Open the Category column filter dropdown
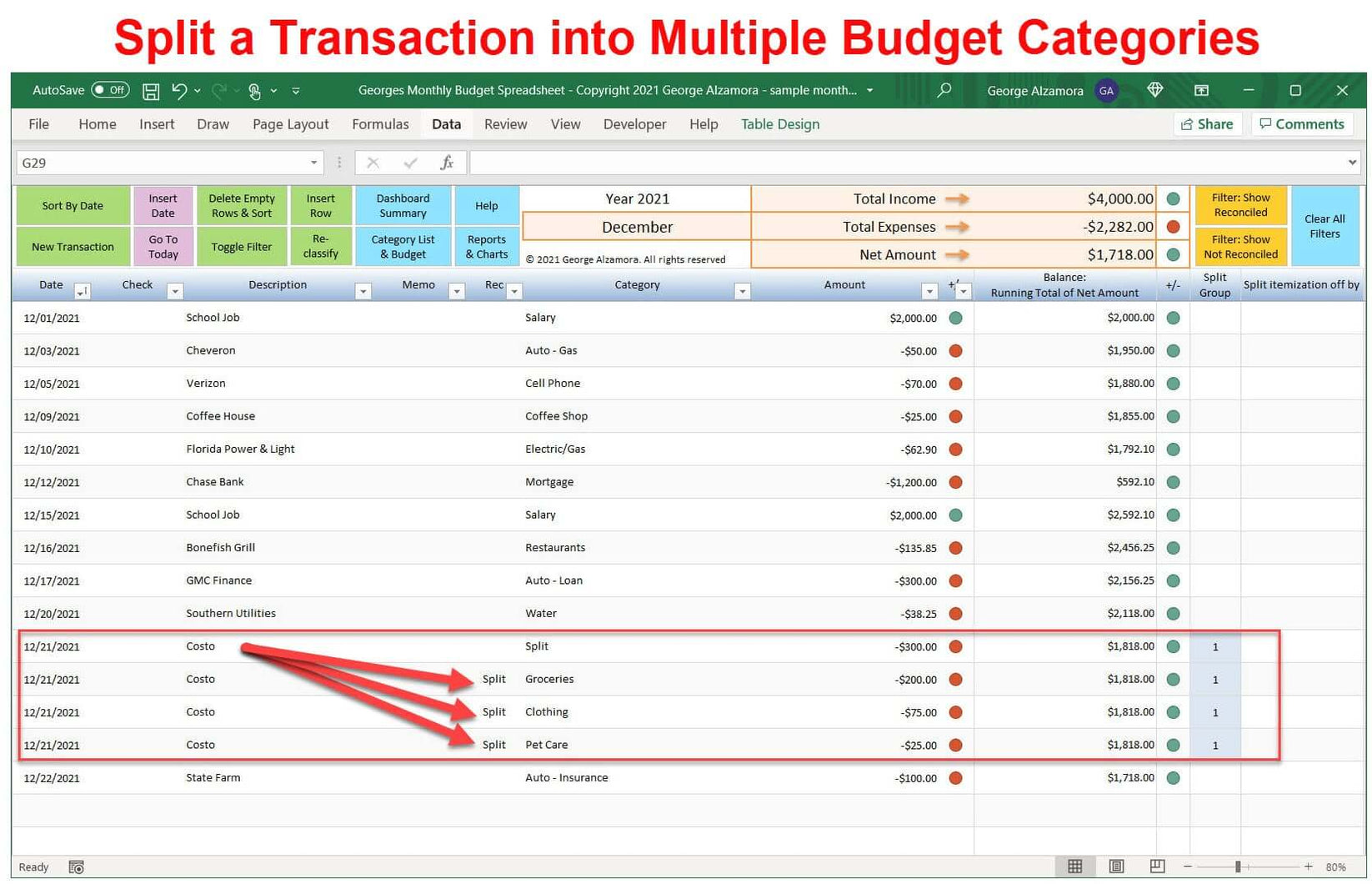Image resolution: width=1372 pixels, height=884 pixels. click(x=742, y=290)
